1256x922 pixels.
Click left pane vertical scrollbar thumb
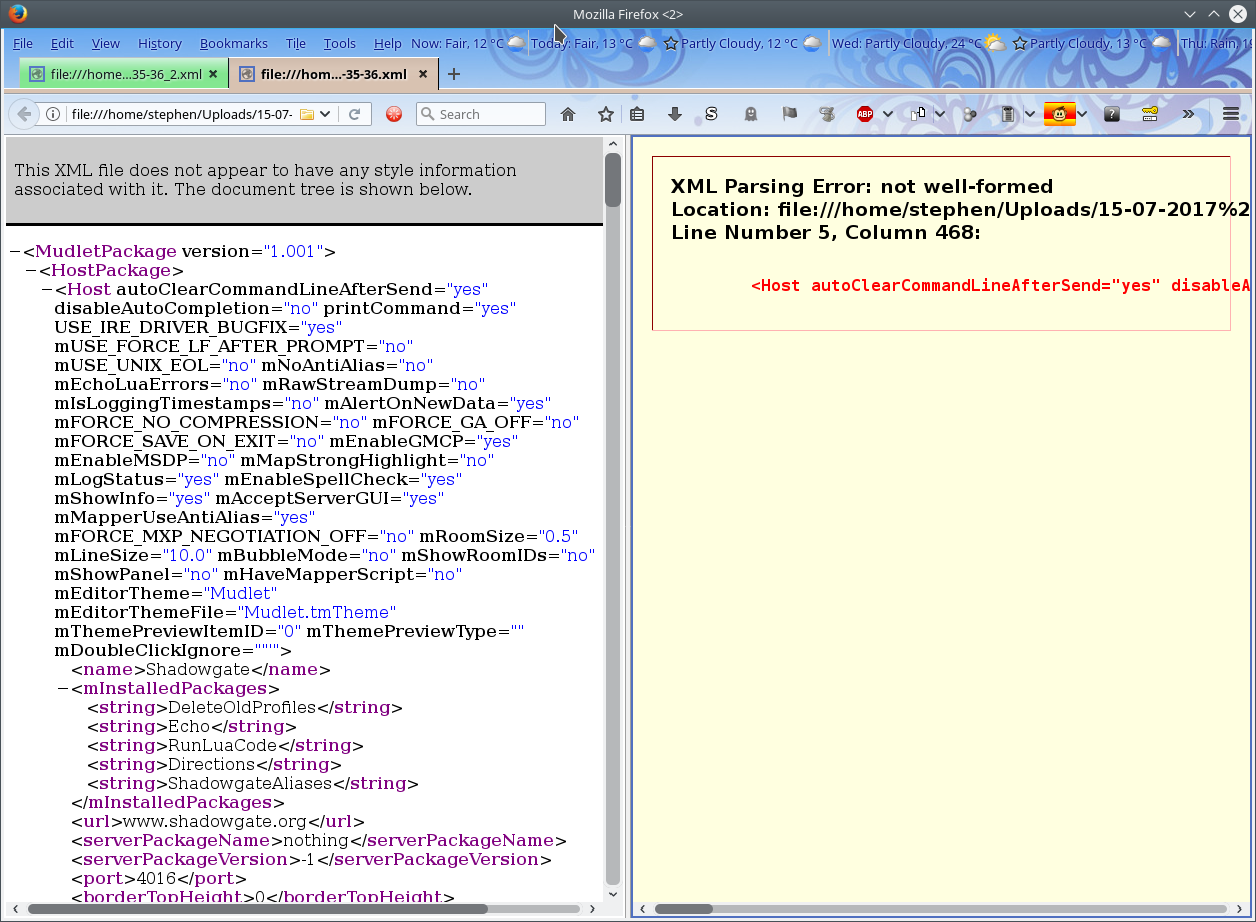click(x=613, y=180)
